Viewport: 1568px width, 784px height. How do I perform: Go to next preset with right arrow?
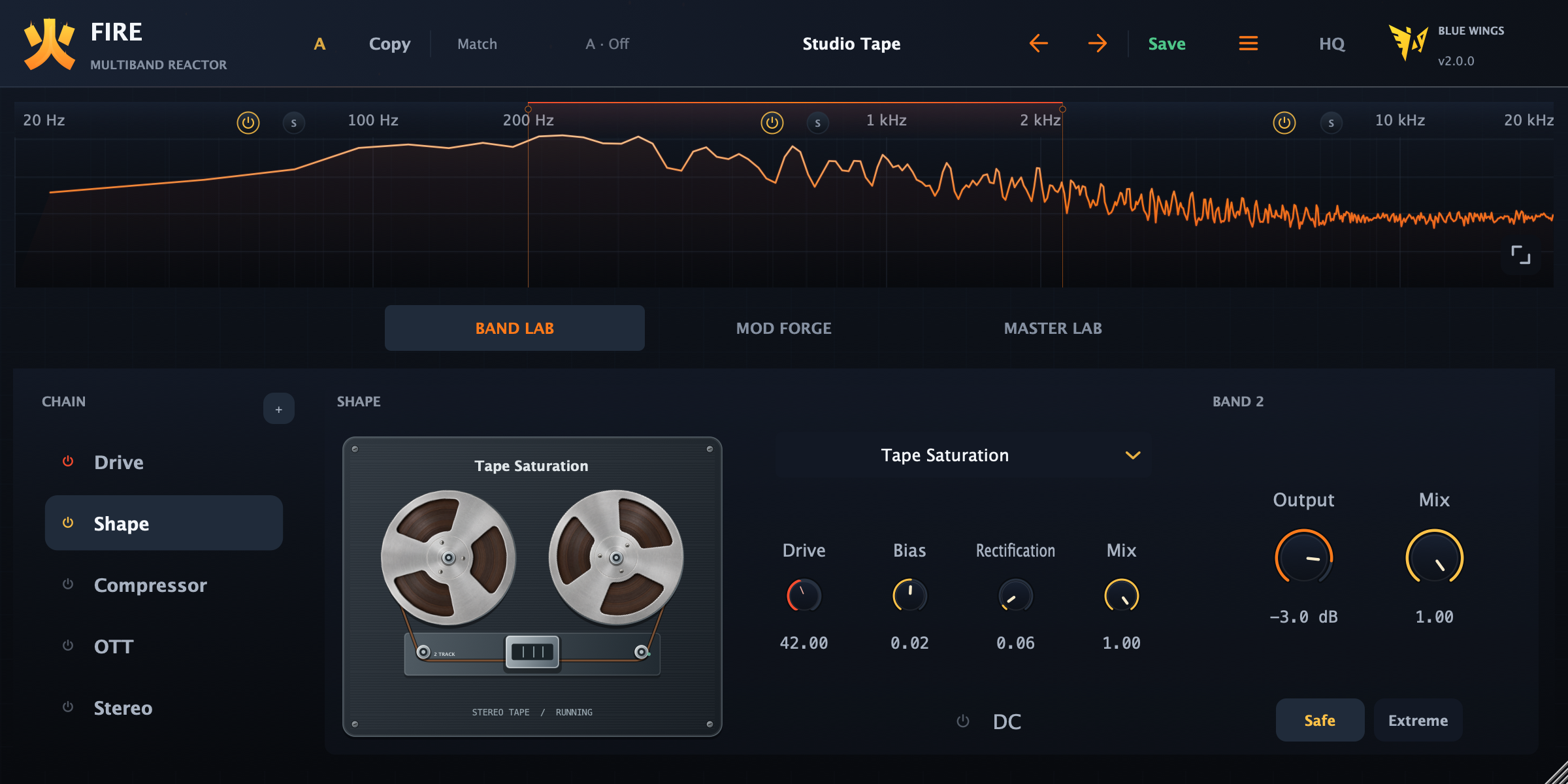click(x=1098, y=44)
